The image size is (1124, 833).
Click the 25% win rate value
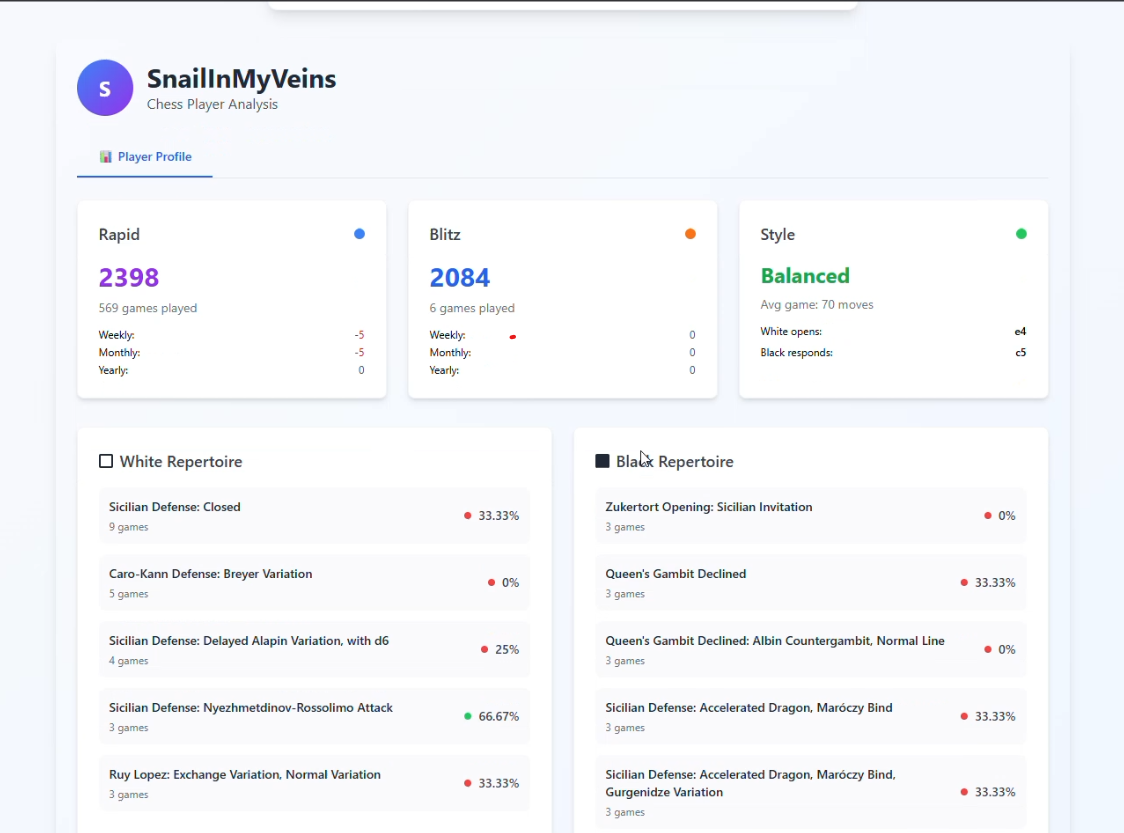(507, 649)
